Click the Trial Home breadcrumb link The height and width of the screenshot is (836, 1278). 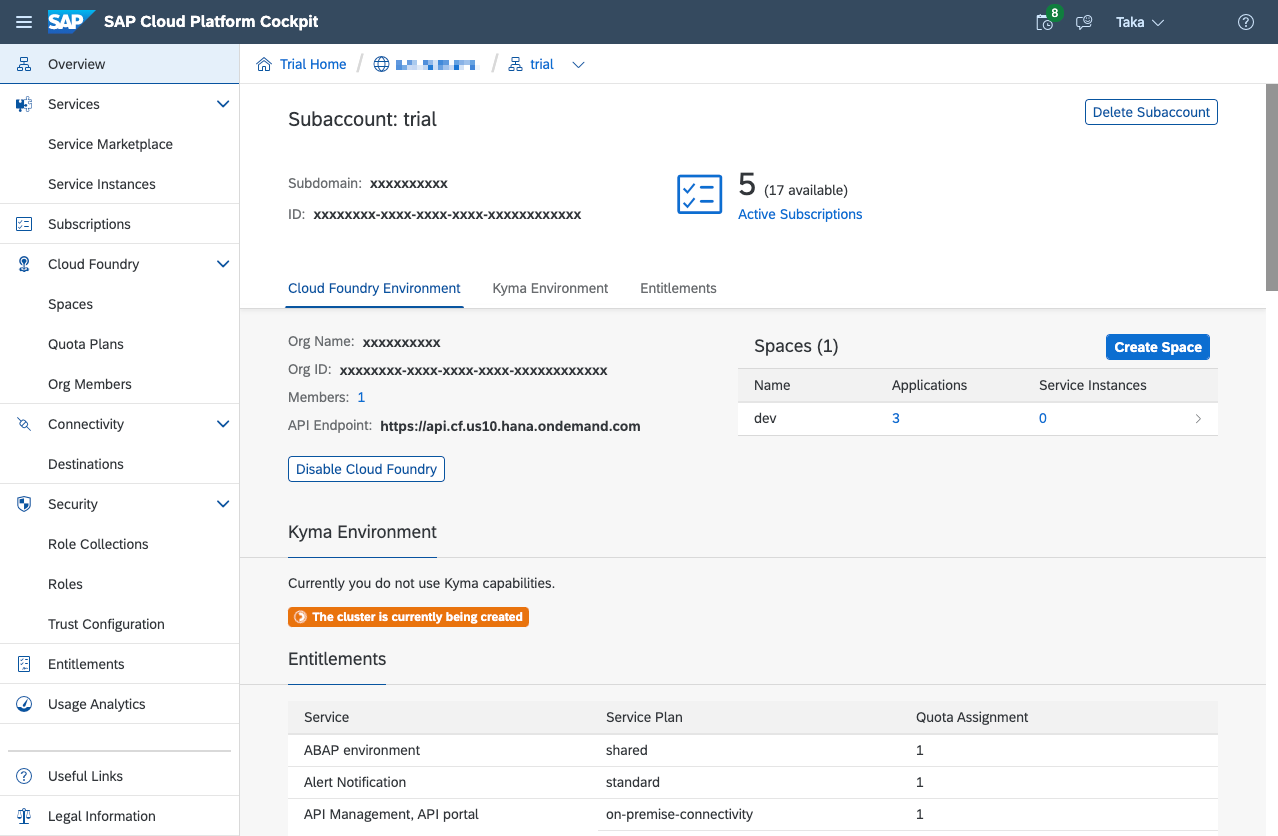pos(313,64)
